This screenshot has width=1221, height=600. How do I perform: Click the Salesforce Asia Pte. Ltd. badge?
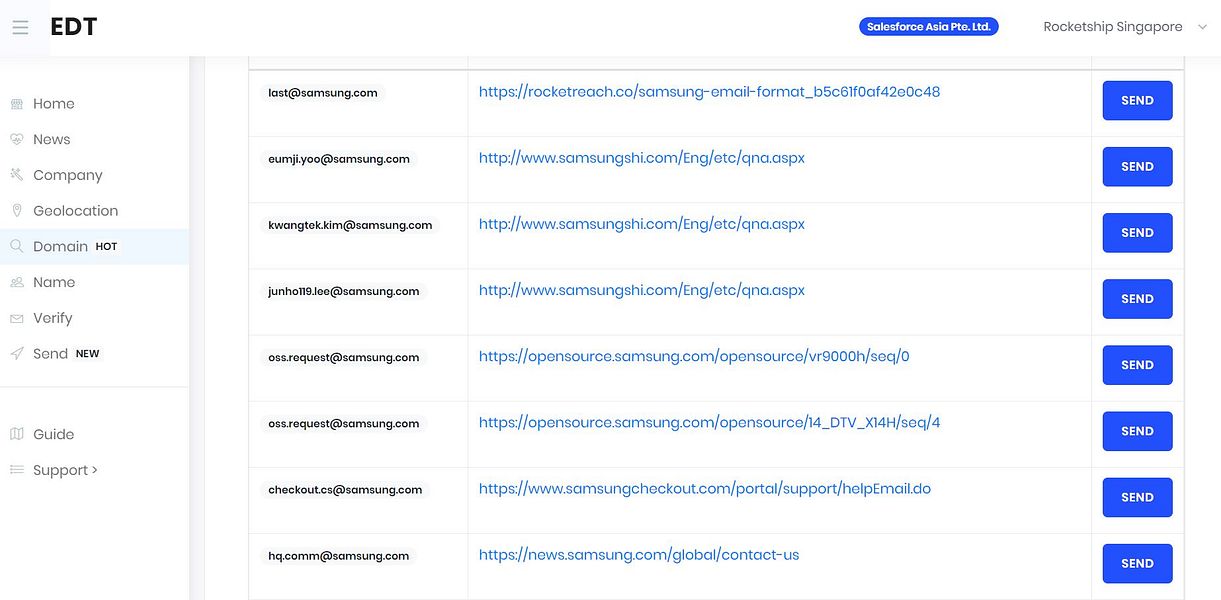click(x=928, y=27)
